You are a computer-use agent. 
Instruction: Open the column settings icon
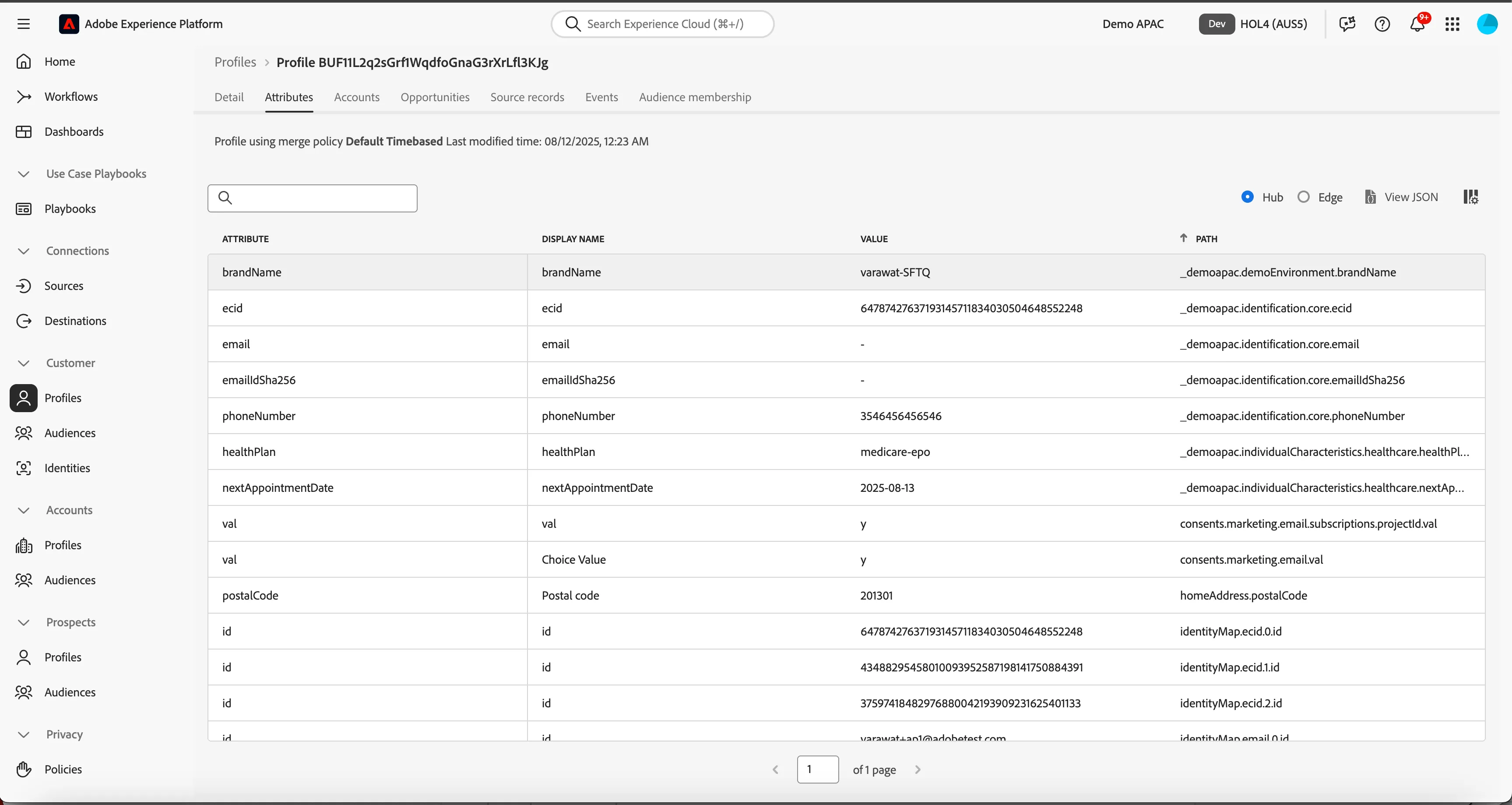coord(1471,197)
